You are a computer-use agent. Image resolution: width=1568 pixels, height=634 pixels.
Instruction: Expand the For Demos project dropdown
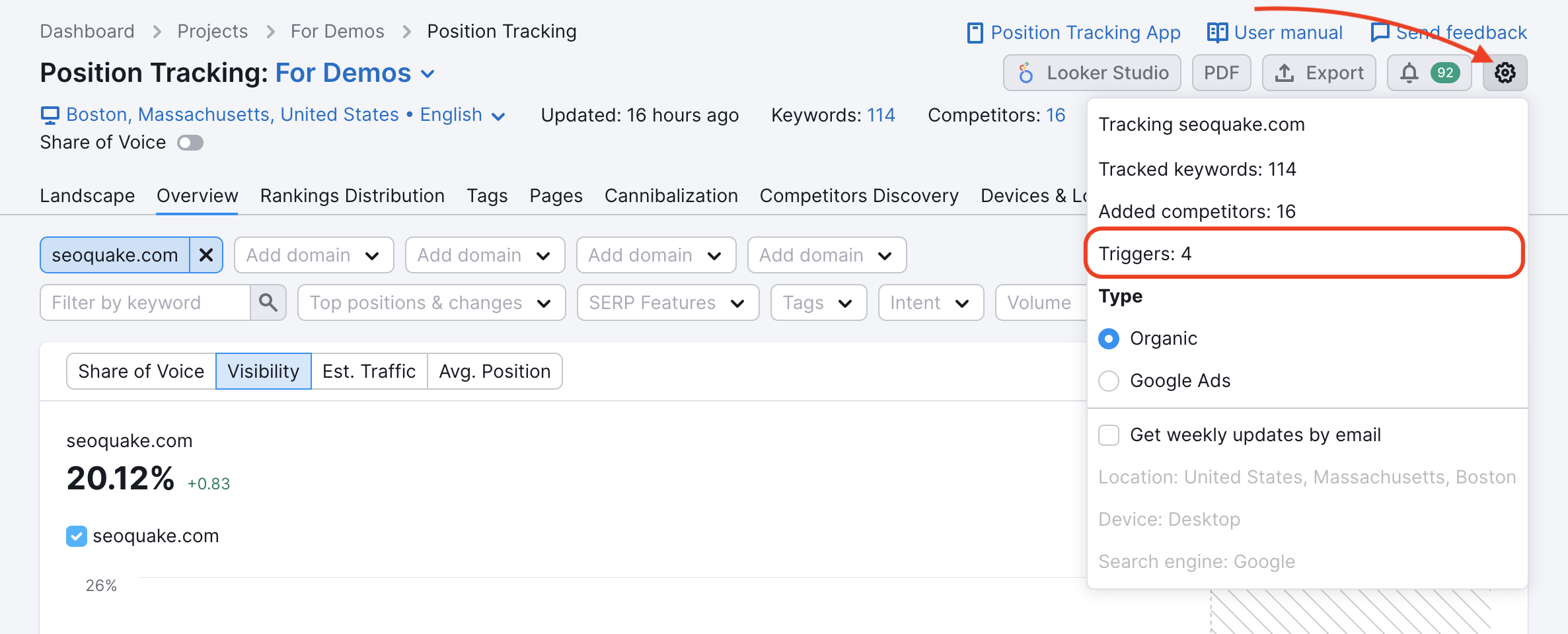(355, 73)
